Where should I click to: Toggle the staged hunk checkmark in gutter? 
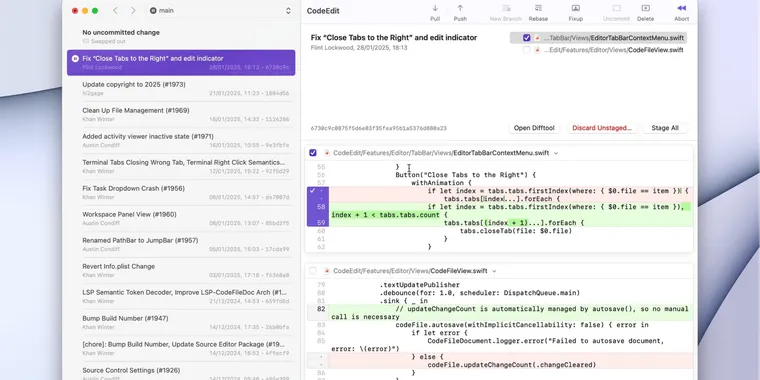point(312,191)
